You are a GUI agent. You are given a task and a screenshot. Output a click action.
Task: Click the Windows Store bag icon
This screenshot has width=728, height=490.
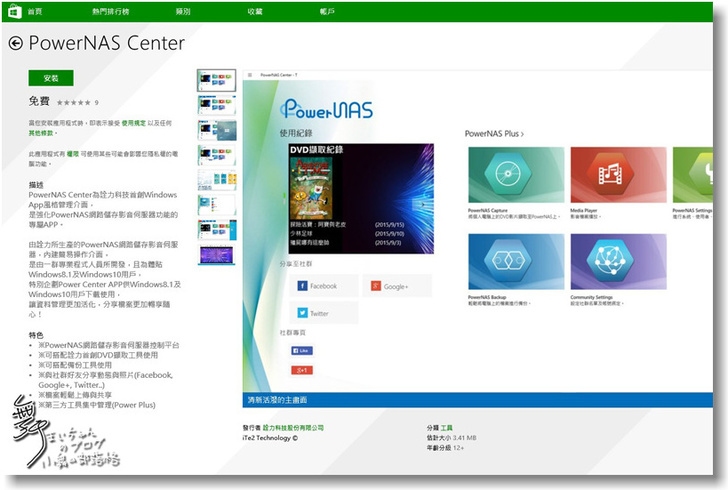coord(15,11)
